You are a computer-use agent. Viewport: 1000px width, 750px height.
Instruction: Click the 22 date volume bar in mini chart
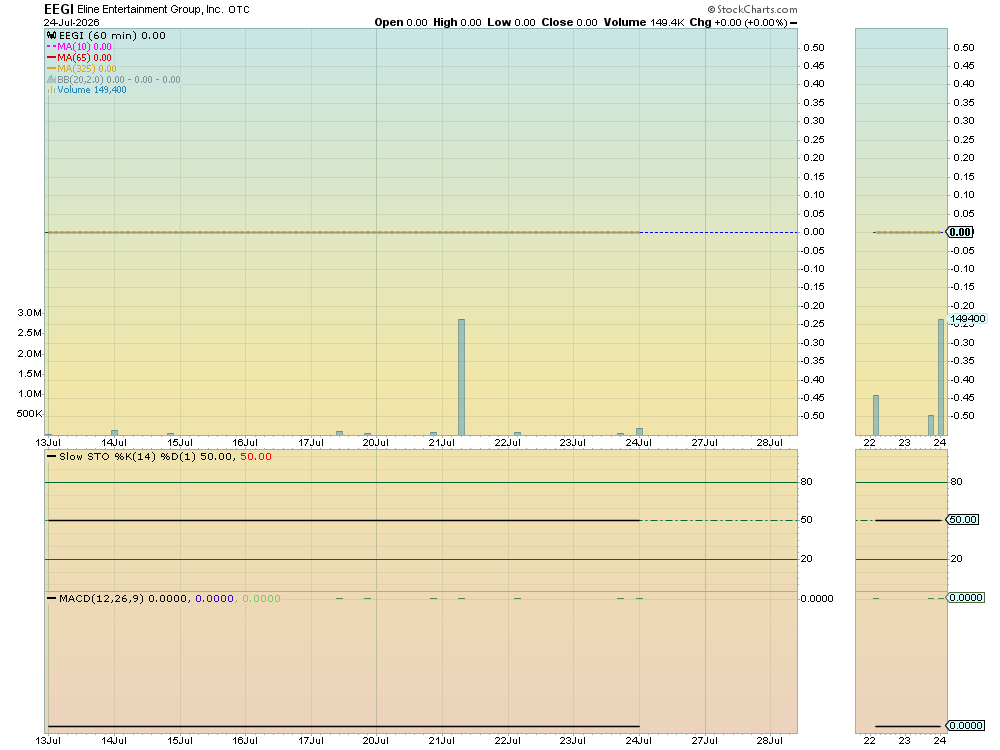[876, 415]
